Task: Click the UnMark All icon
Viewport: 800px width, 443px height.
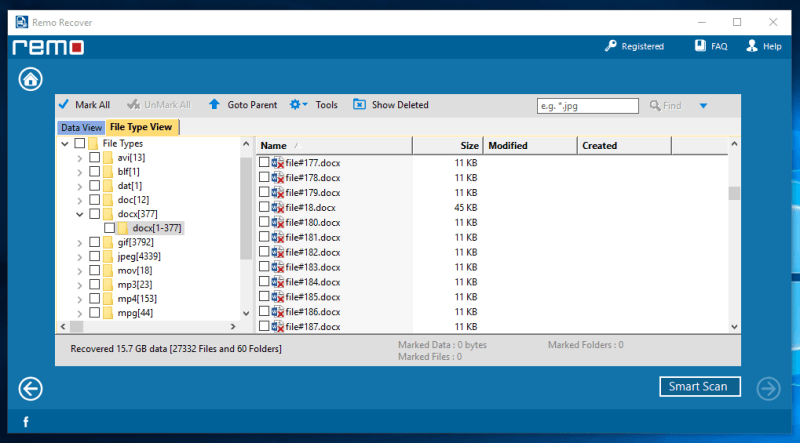Action: pos(133,104)
